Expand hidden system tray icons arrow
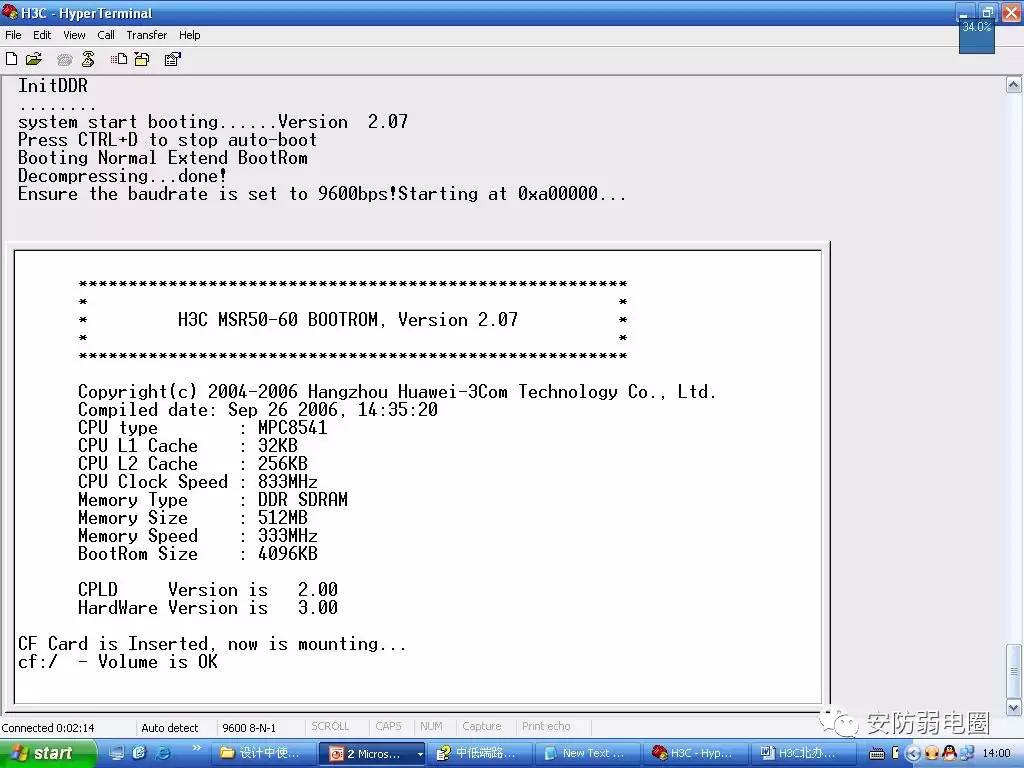The height and width of the screenshot is (768, 1024). (912, 753)
